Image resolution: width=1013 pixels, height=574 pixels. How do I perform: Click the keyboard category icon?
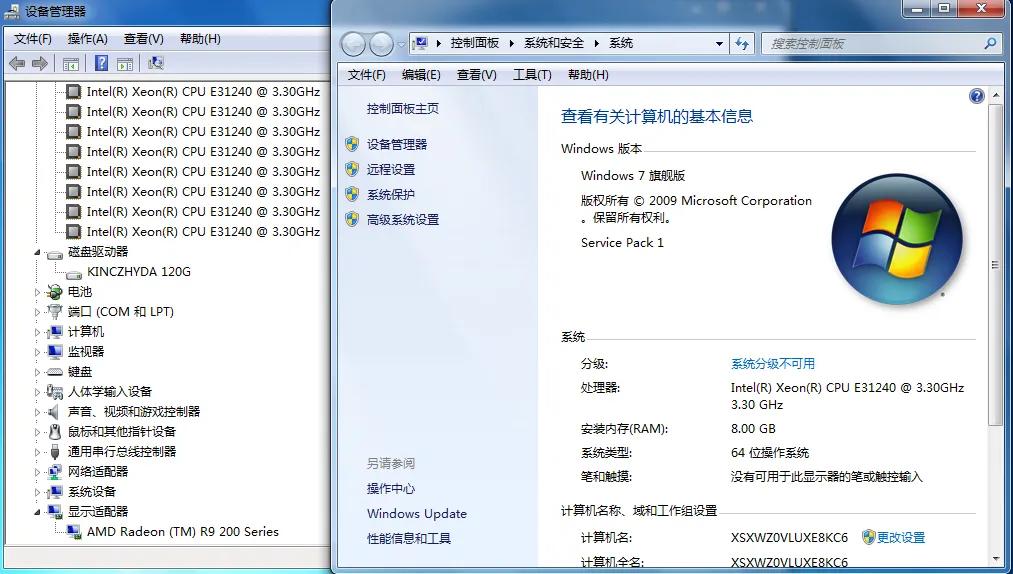[x=55, y=372]
